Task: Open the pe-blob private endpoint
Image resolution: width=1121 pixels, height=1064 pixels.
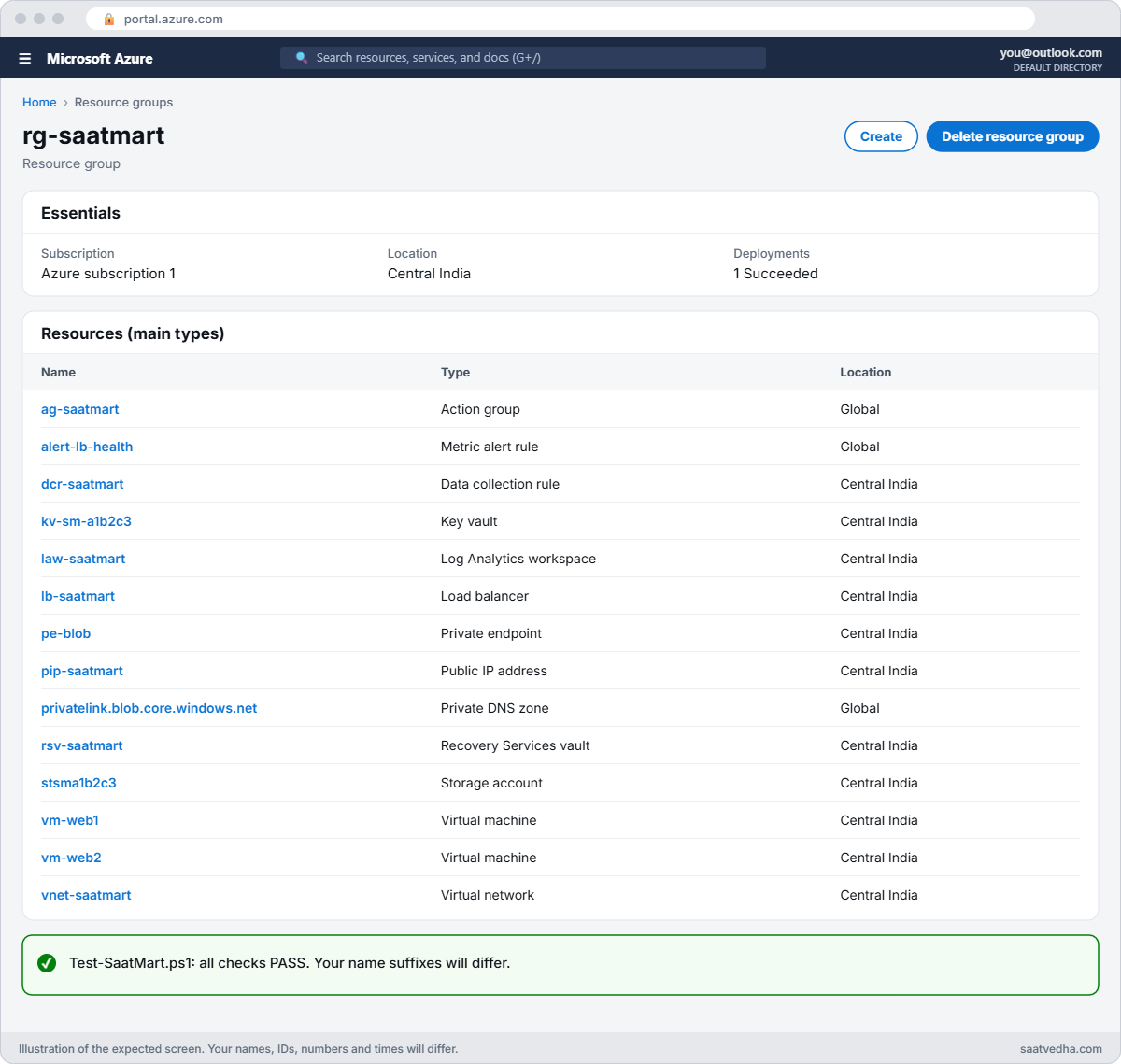Action: [65, 633]
